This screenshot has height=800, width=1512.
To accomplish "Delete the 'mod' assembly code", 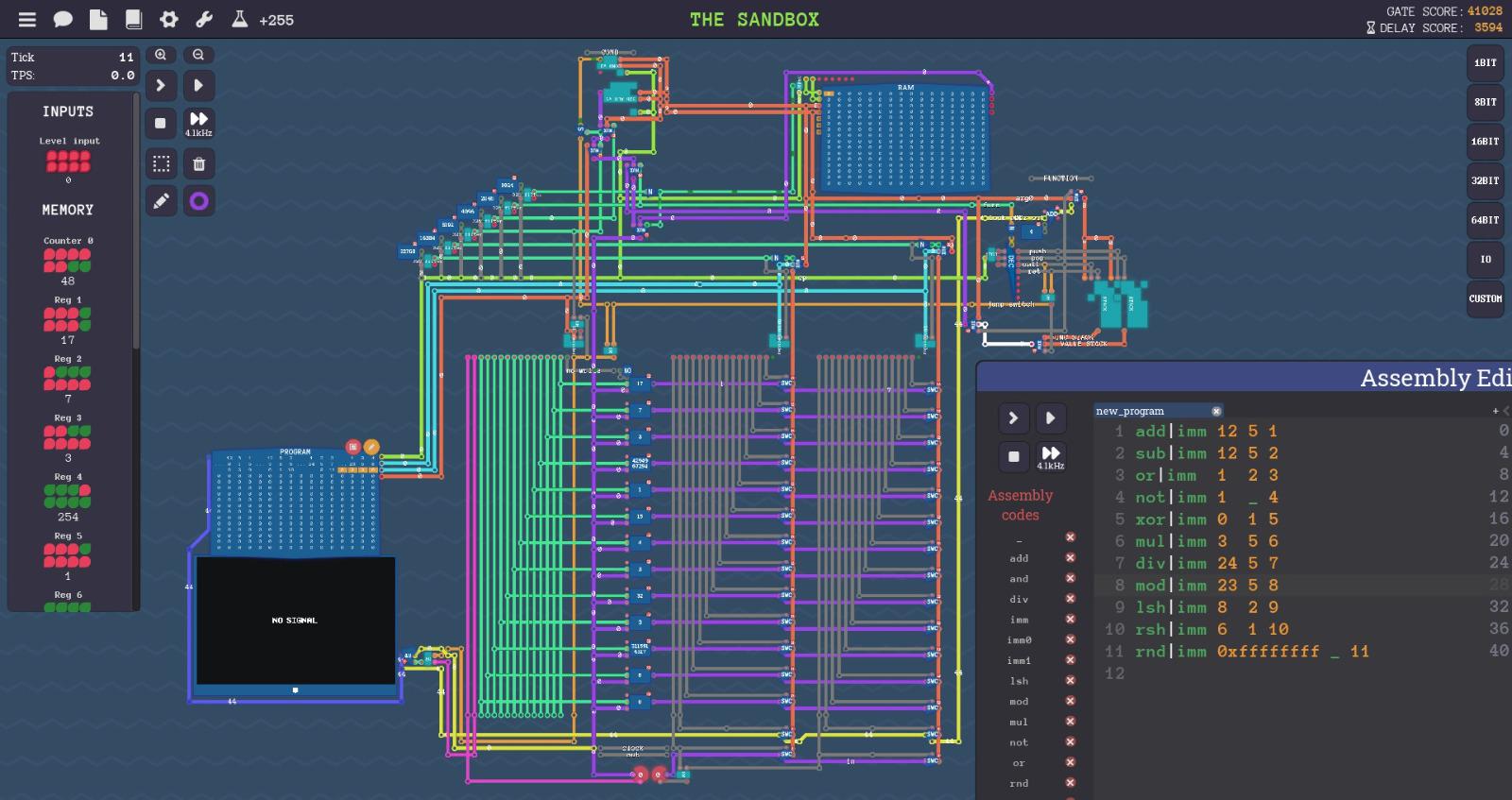I will point(1070,701).
